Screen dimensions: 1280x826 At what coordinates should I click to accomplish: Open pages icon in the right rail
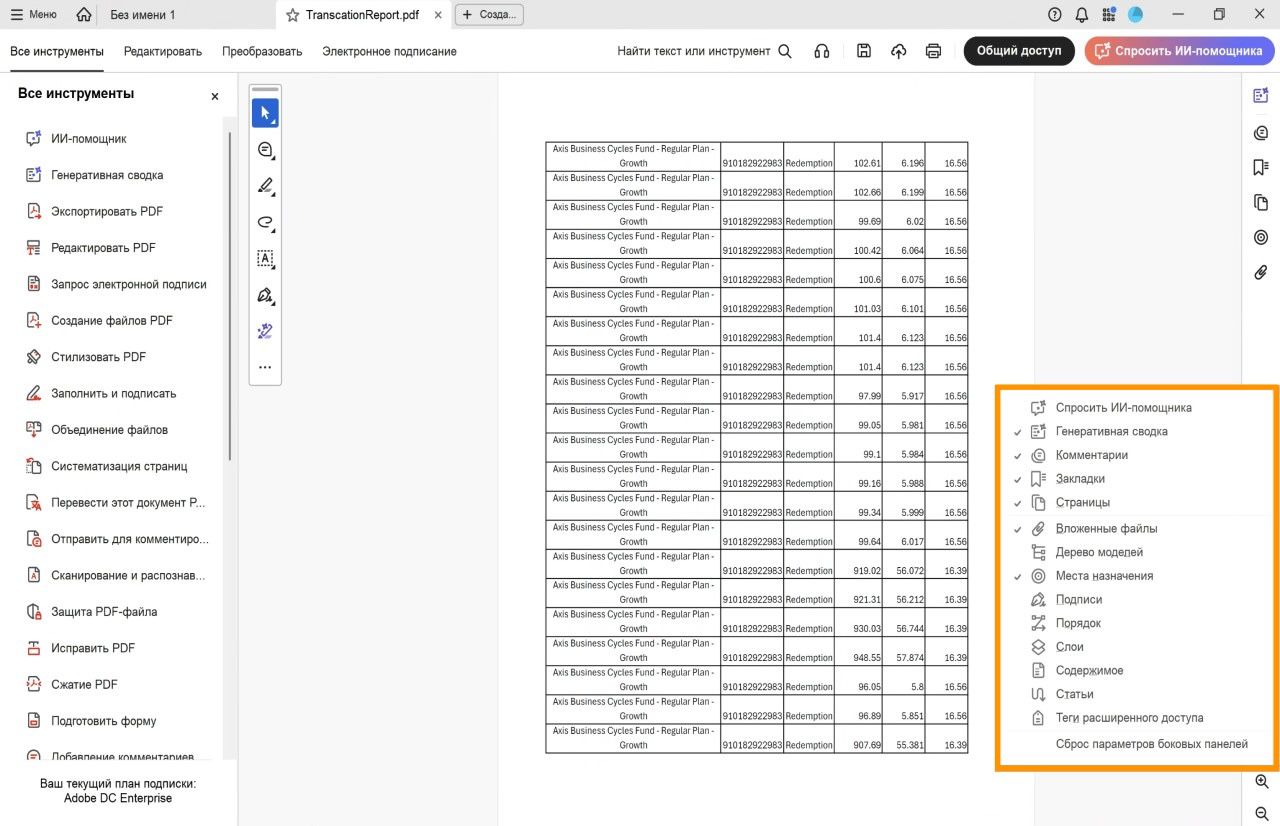point(1261,202)
